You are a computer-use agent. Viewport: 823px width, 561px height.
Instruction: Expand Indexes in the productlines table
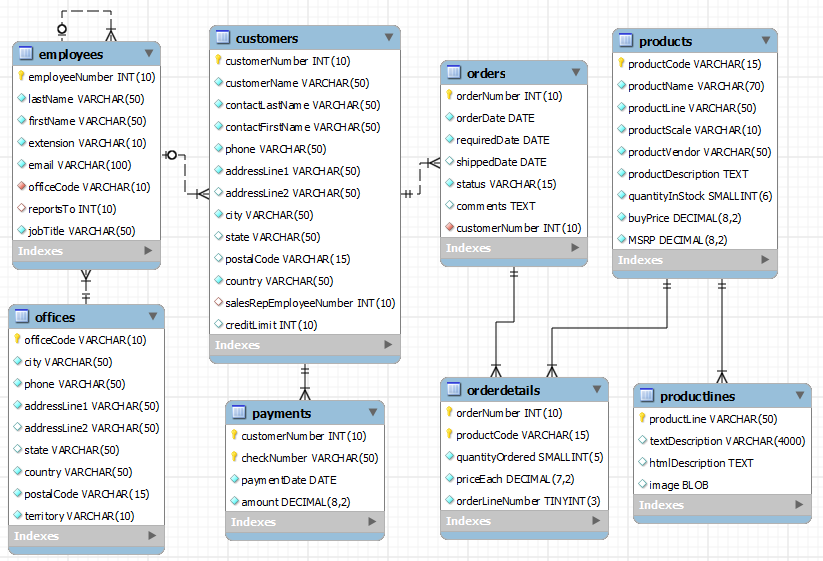point(800,505)
